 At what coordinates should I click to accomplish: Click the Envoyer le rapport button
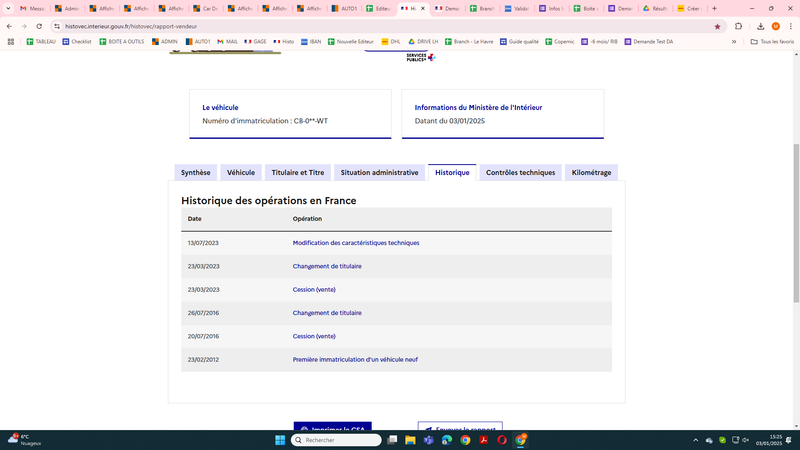[x=460, y=427]
